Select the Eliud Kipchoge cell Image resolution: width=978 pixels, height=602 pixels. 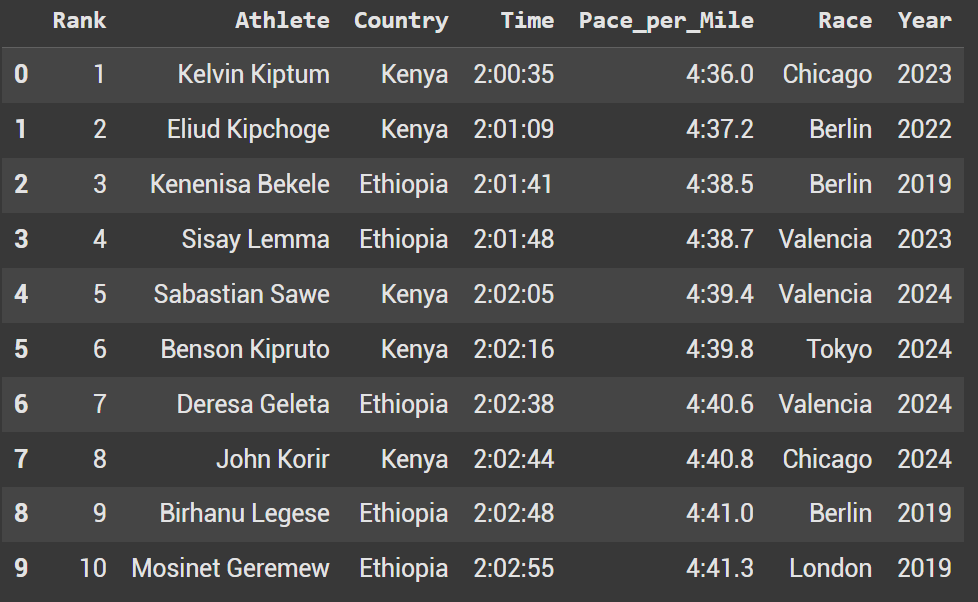tap(248, 129)
